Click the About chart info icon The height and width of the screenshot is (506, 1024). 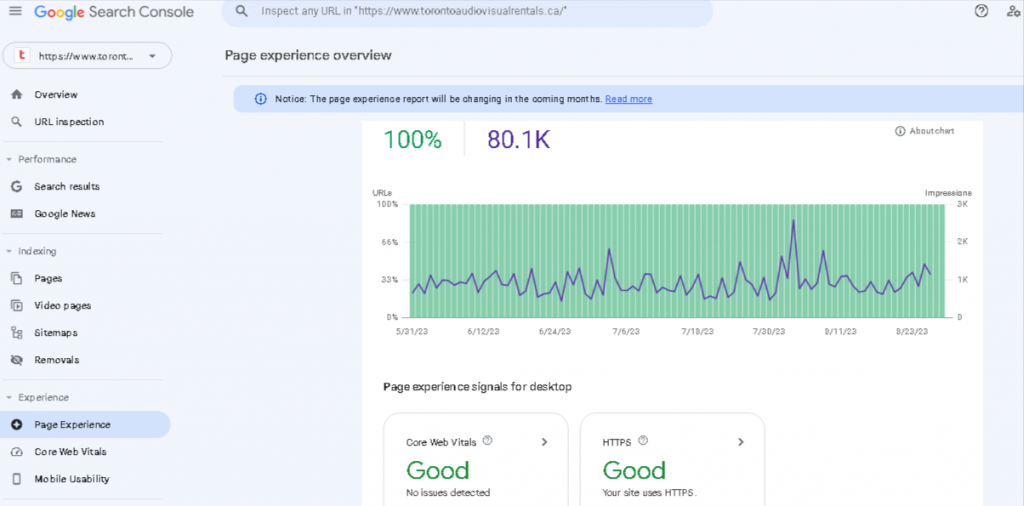tap(900, 131)
